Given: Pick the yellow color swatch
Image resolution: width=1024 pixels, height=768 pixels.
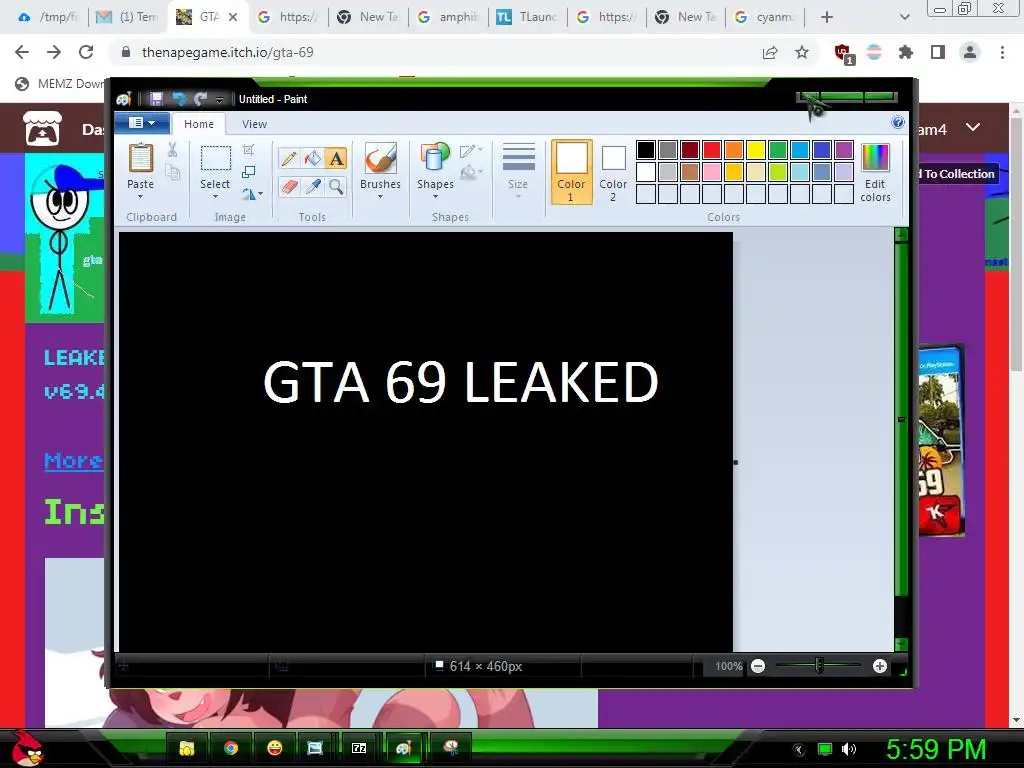Looking at the screenshot, I should coord(756,150).
